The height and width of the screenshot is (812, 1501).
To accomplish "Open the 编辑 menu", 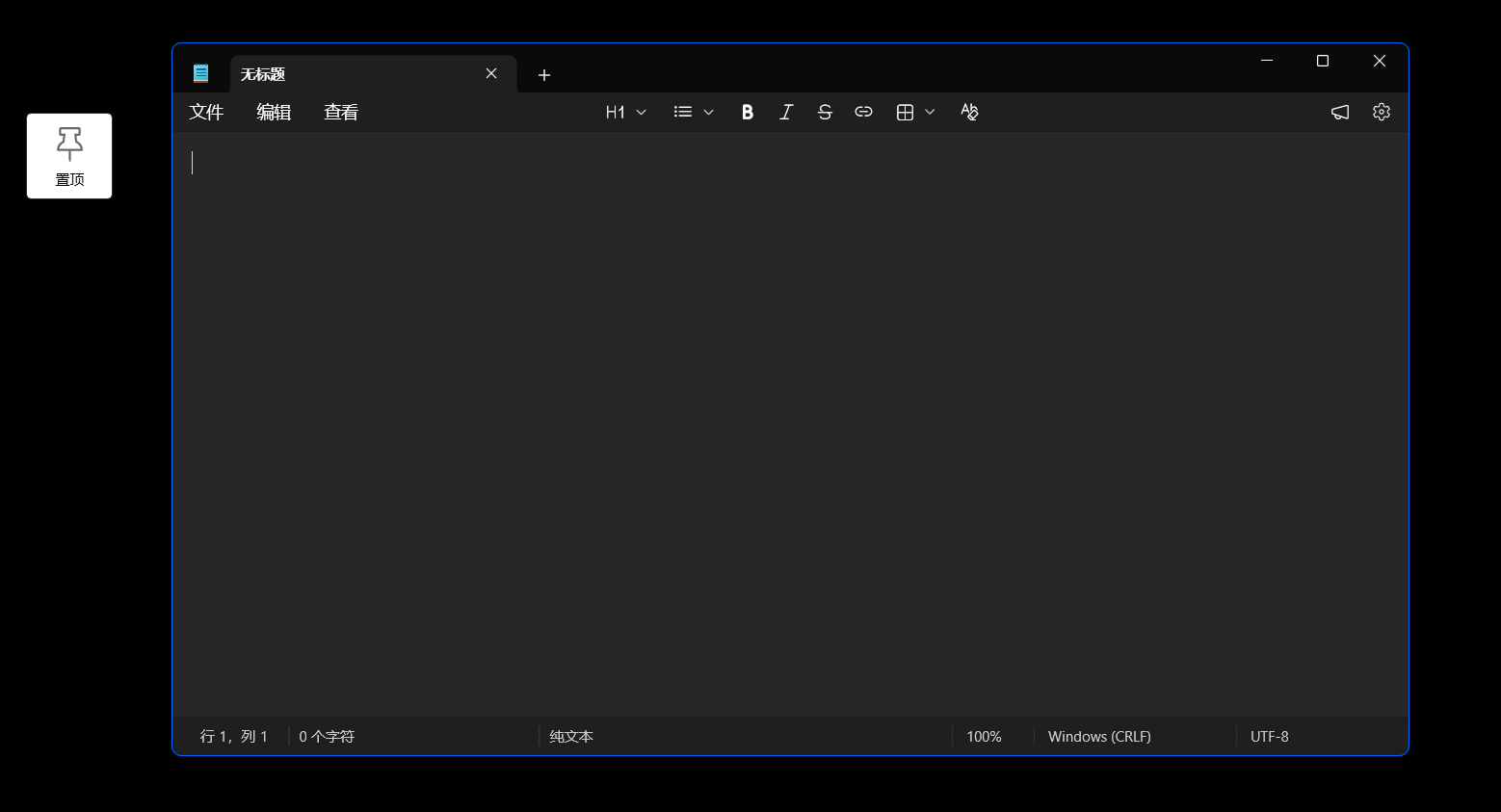I will coord(274,112).
